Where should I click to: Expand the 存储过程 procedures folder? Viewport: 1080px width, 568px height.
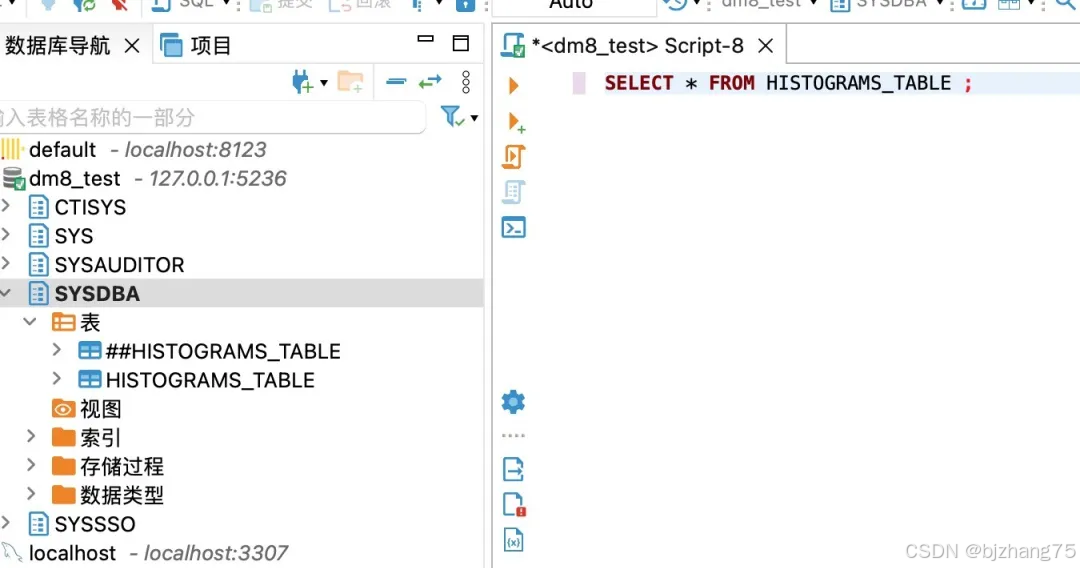pyautogui.click(x=30, y=465)
